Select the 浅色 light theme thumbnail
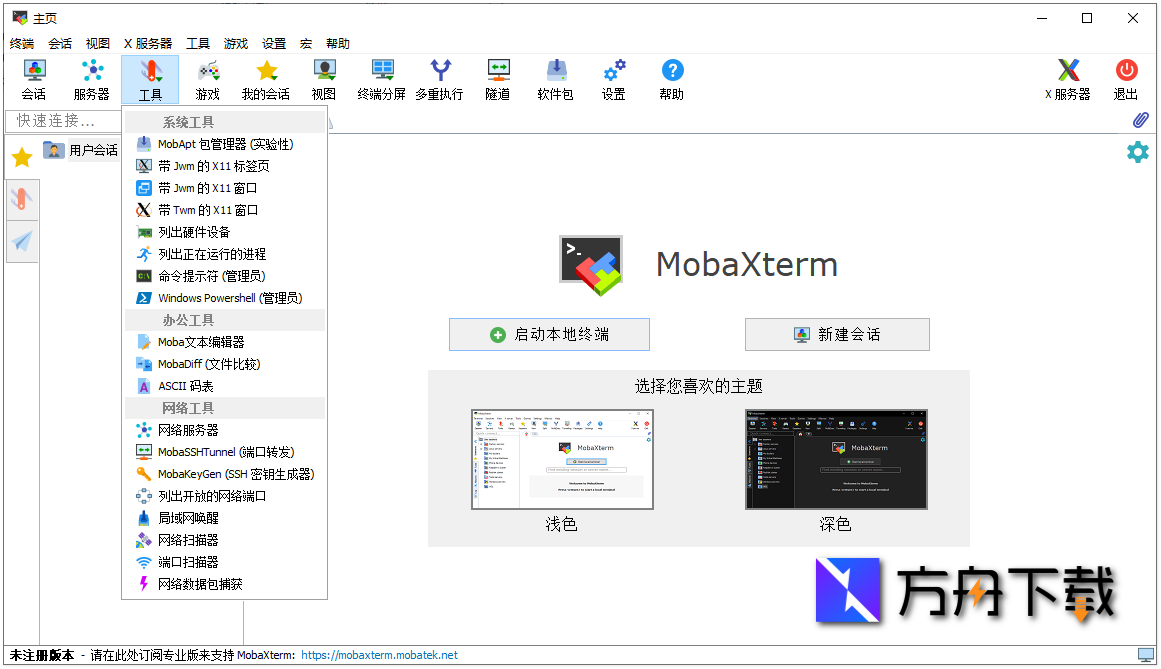Viewport: 1161px width, 669px height. [561, 460]
